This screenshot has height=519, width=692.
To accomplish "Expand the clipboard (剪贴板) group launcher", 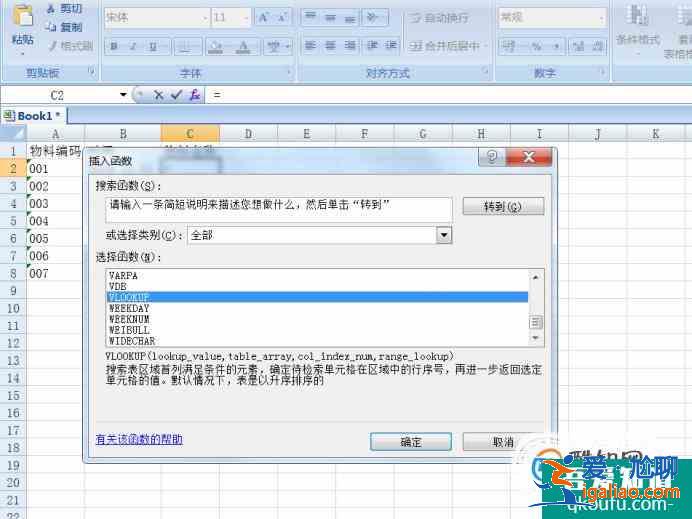I will 92,71.
